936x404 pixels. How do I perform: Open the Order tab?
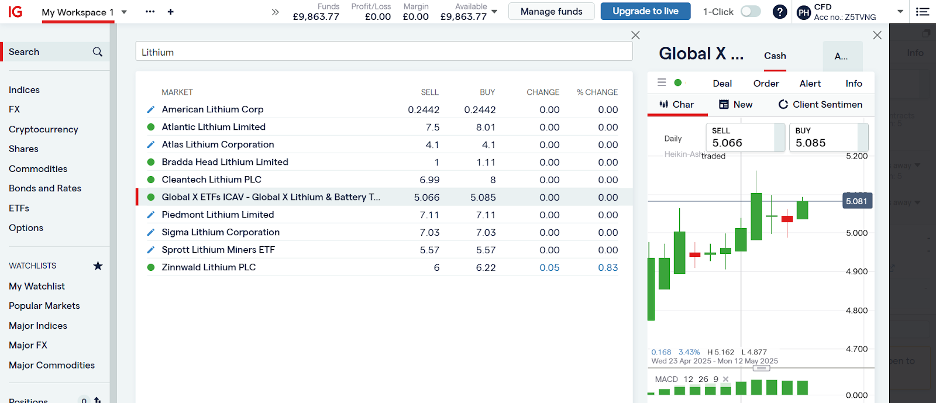[766, 84]
